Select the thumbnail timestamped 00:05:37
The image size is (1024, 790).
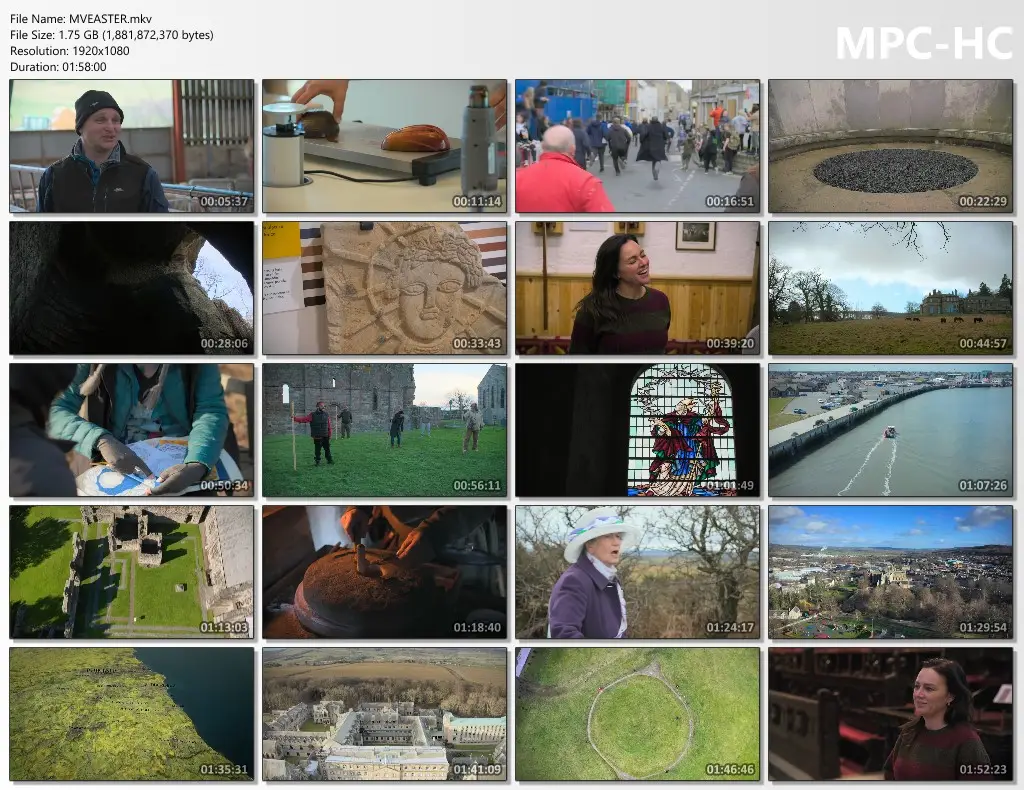click(x=132, y=146)
